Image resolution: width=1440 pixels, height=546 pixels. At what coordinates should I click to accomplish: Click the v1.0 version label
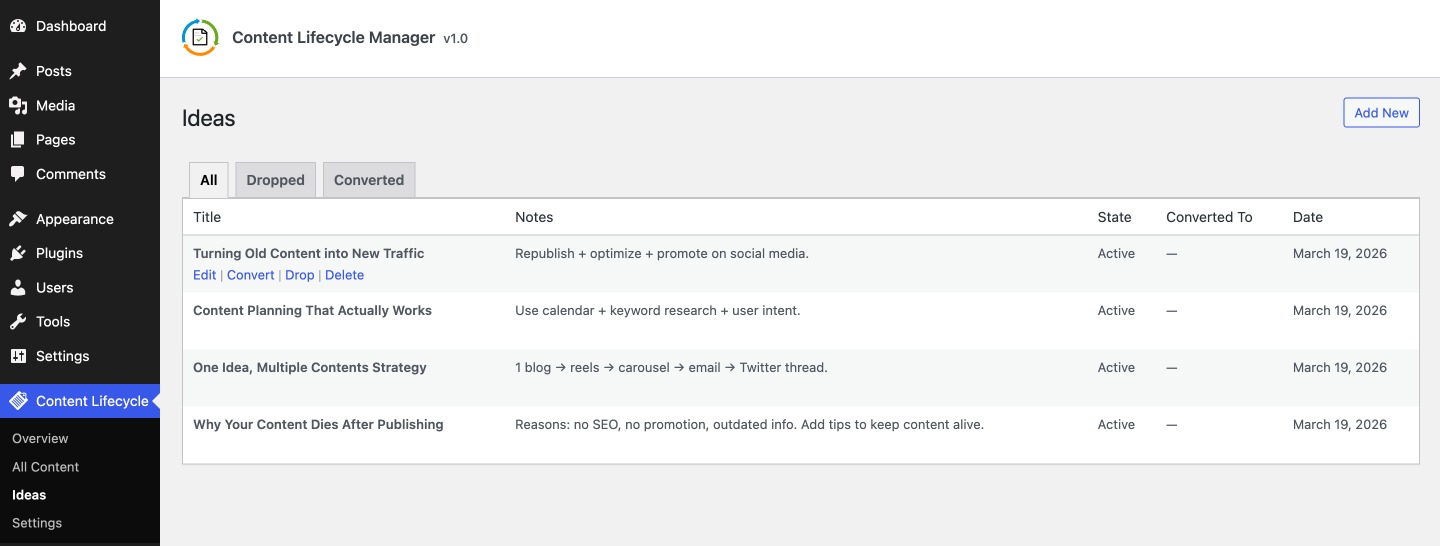pyautogui.click(x=456, y=38)
